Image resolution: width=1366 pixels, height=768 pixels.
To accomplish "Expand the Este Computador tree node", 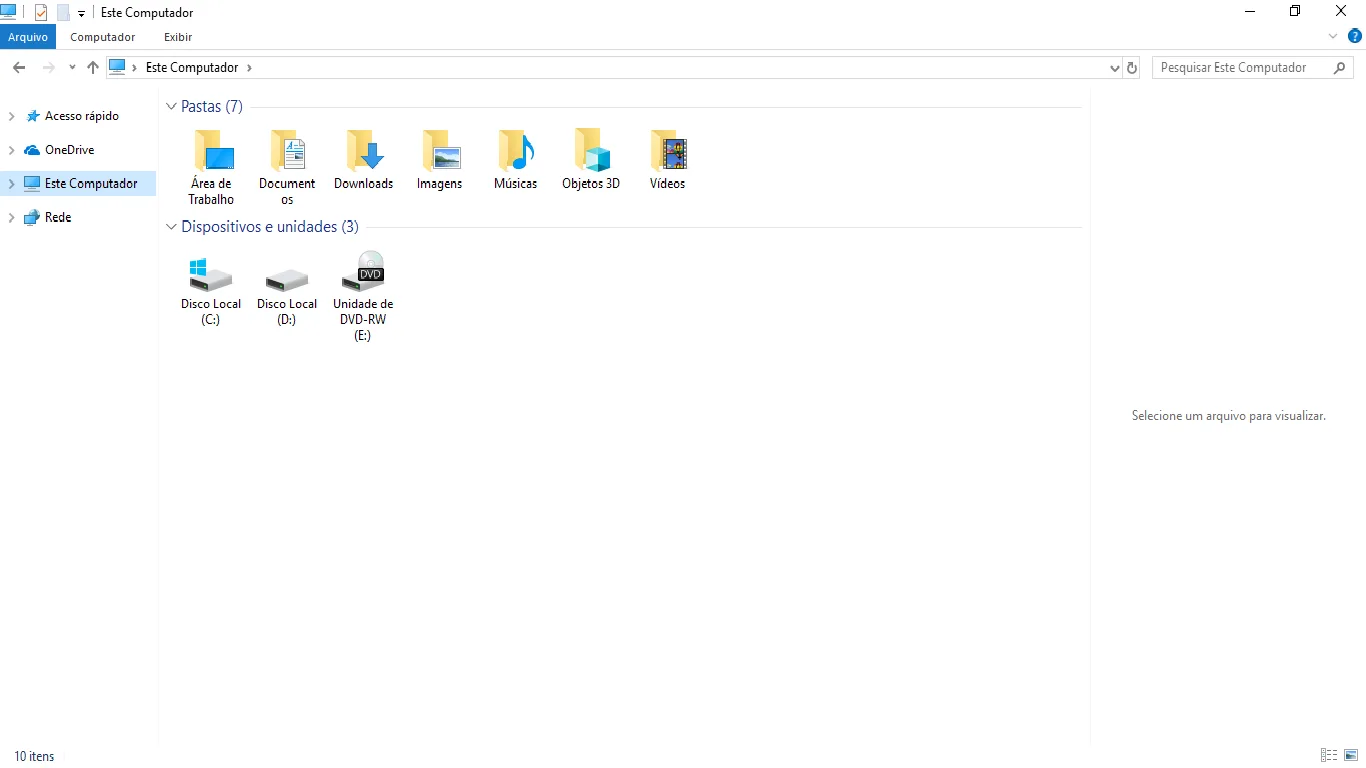I will click(x=12, y=184).
